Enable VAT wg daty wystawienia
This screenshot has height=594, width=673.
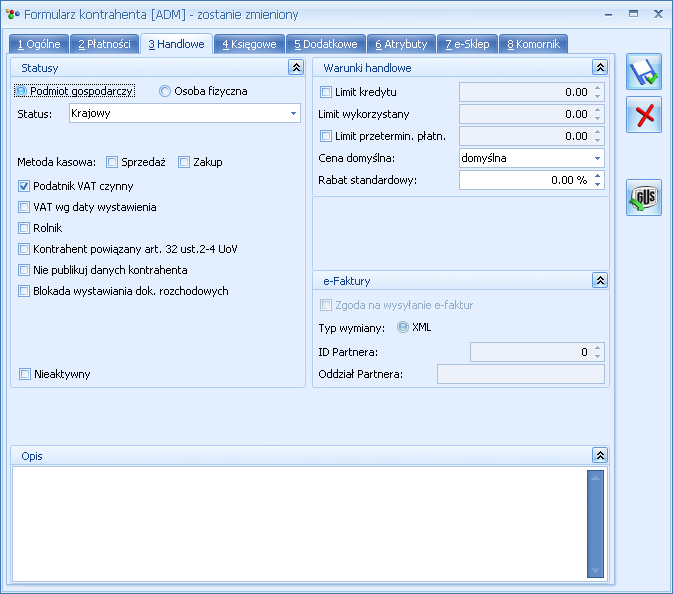coord(24,207)
